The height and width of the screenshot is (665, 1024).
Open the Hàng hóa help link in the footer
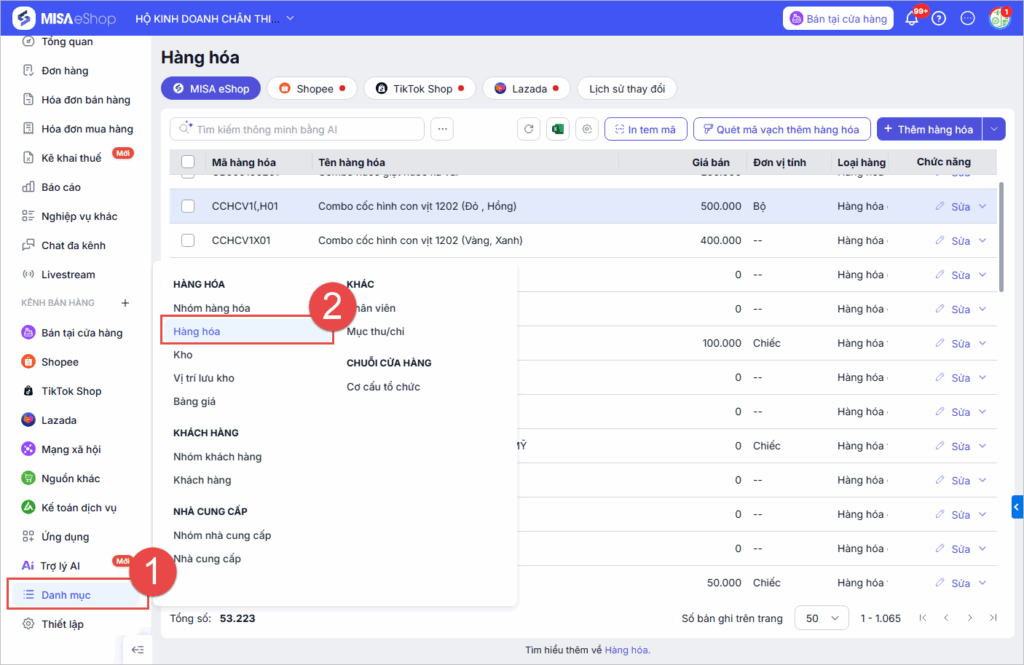coord(626,650)
